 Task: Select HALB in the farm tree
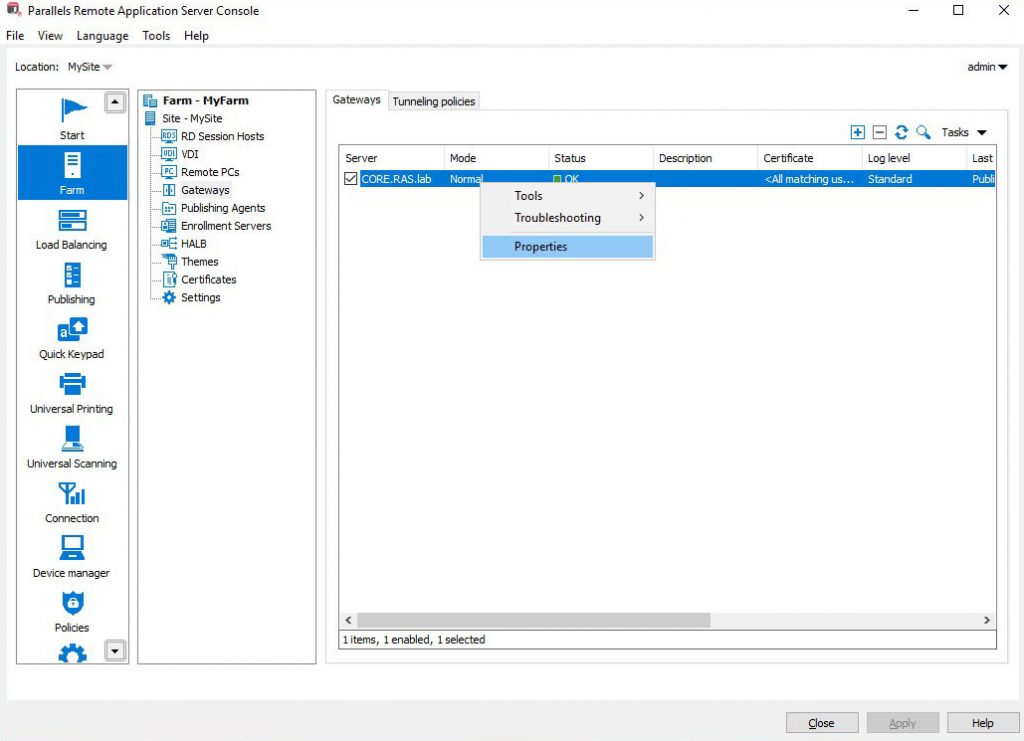193,244
